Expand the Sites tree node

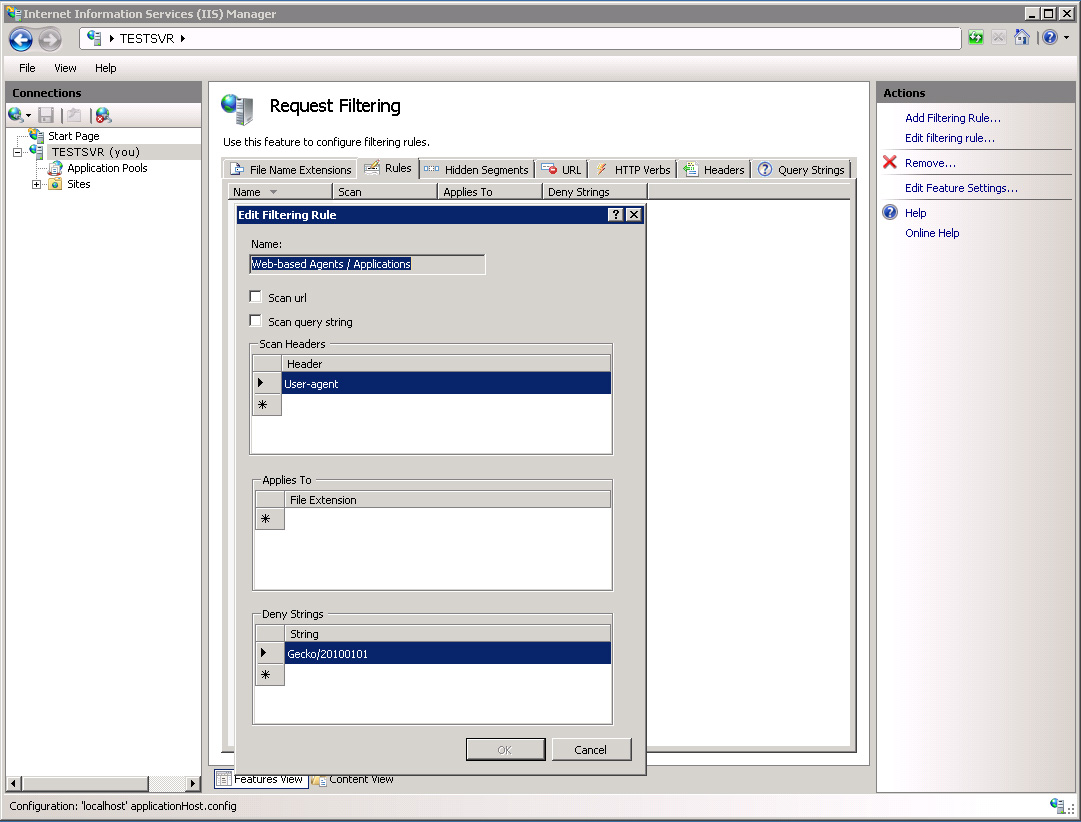pyautogui.click(x=37, y=184)
